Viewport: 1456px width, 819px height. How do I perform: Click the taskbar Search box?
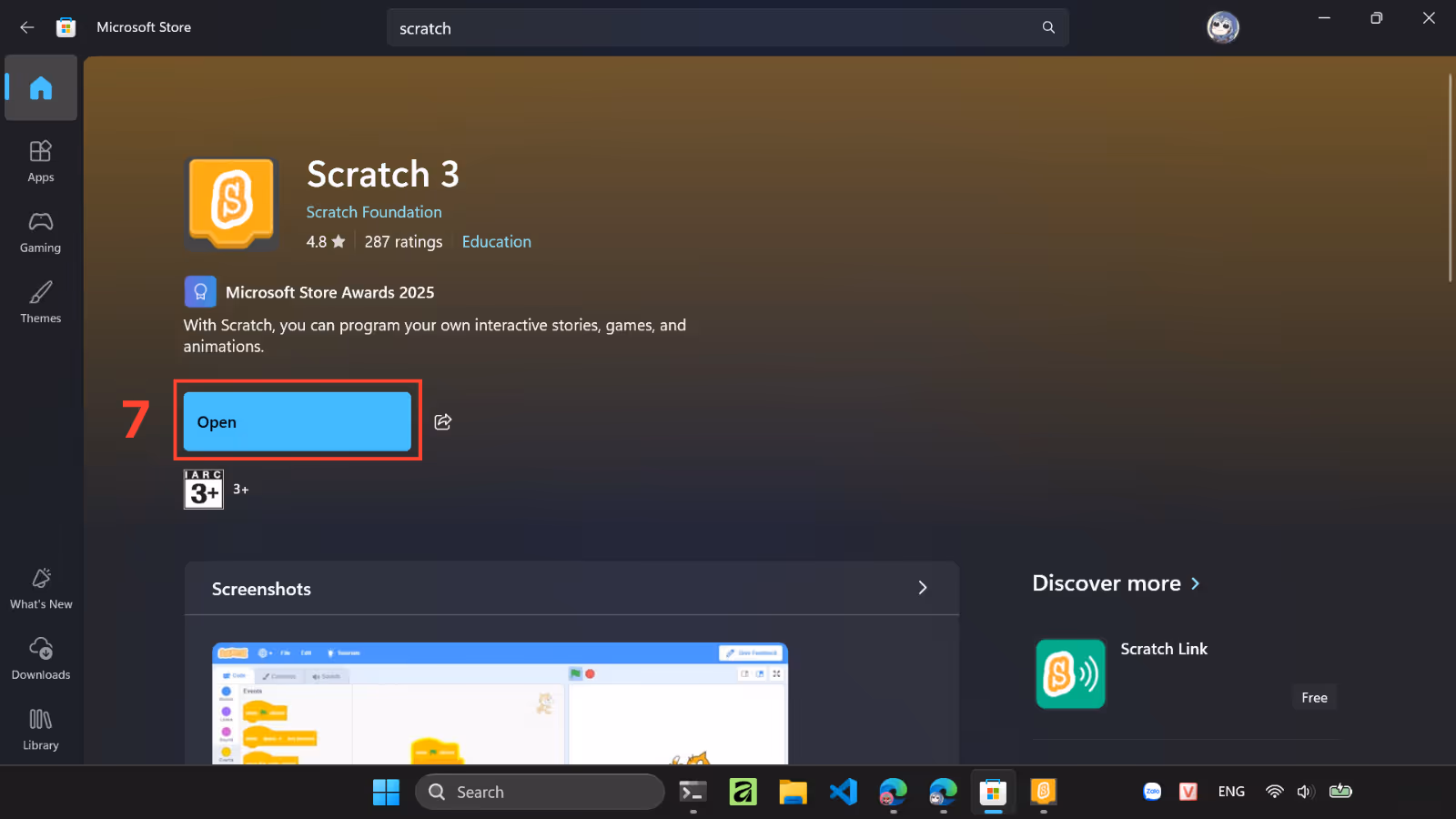(540, 792)
